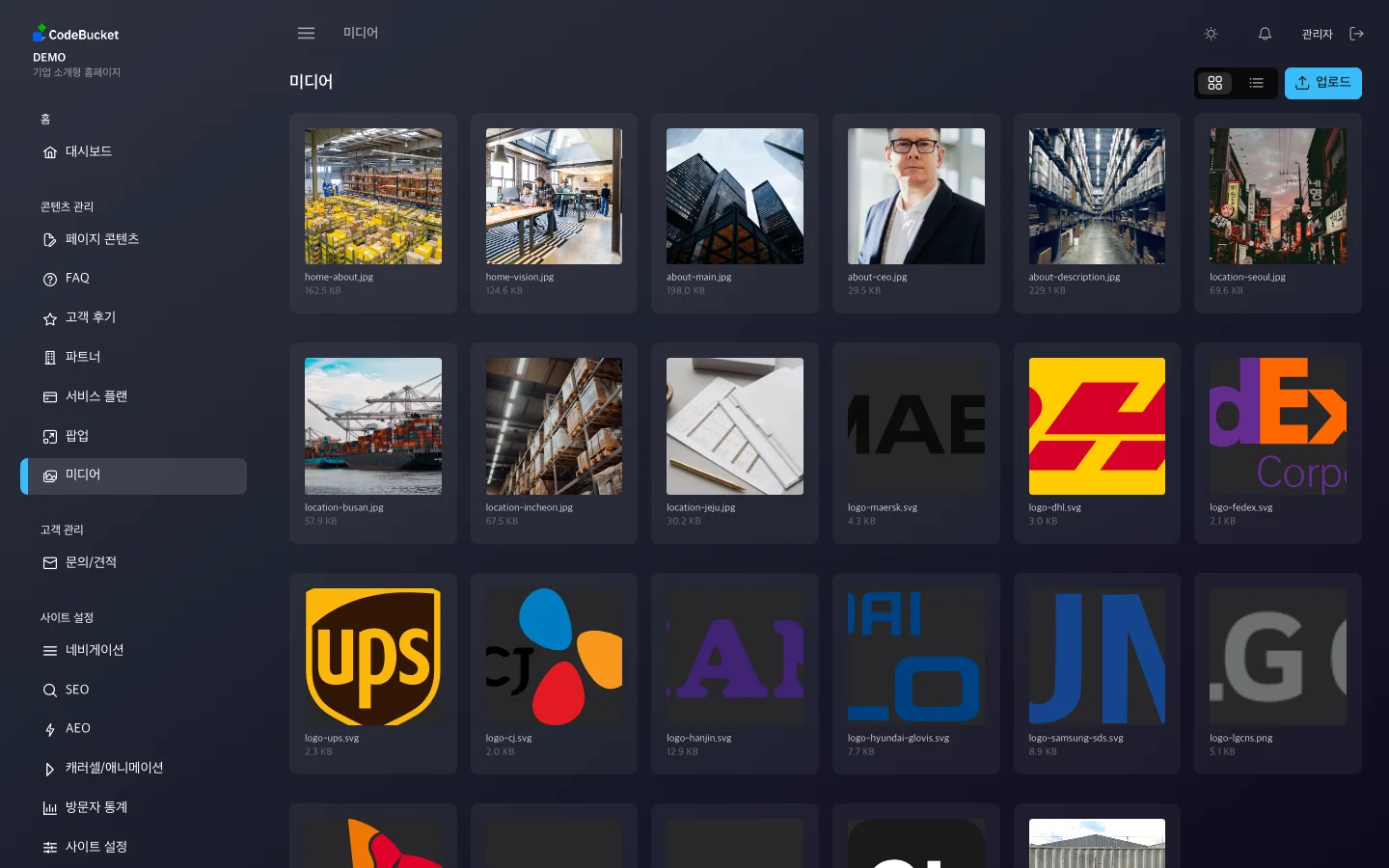
Task: Open notifications via the bell icon
Action: pyautogui.click(x=1265, y=34)
